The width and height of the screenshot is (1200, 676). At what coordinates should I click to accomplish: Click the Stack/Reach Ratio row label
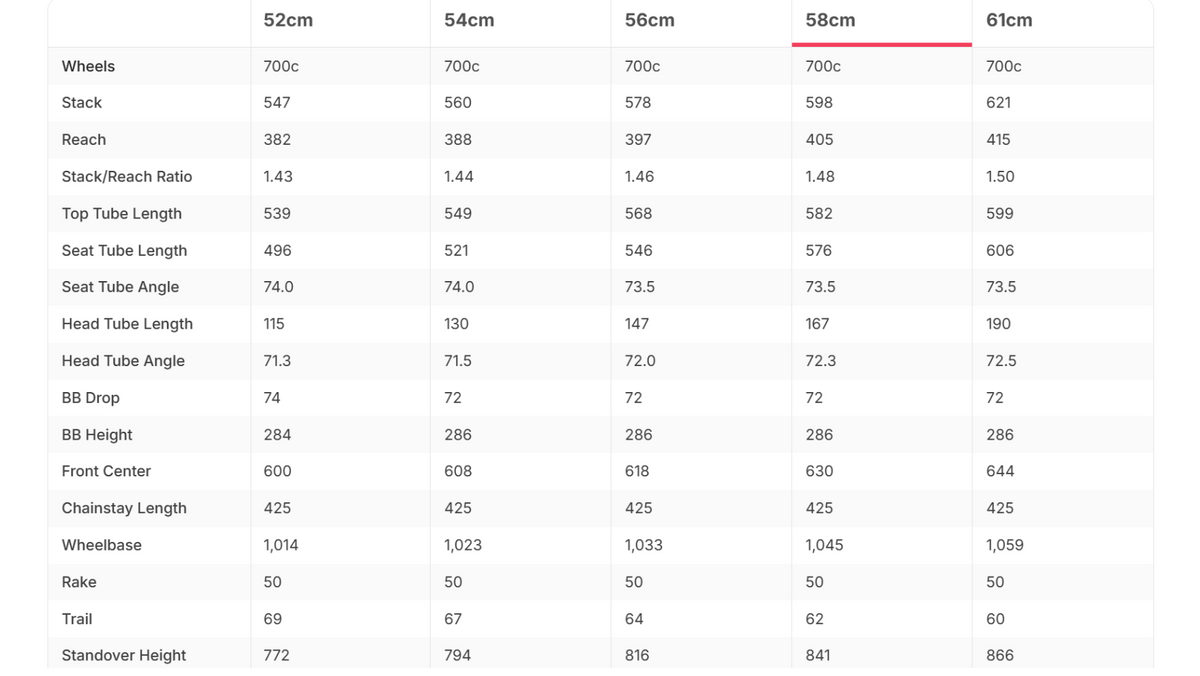[127, 176]
